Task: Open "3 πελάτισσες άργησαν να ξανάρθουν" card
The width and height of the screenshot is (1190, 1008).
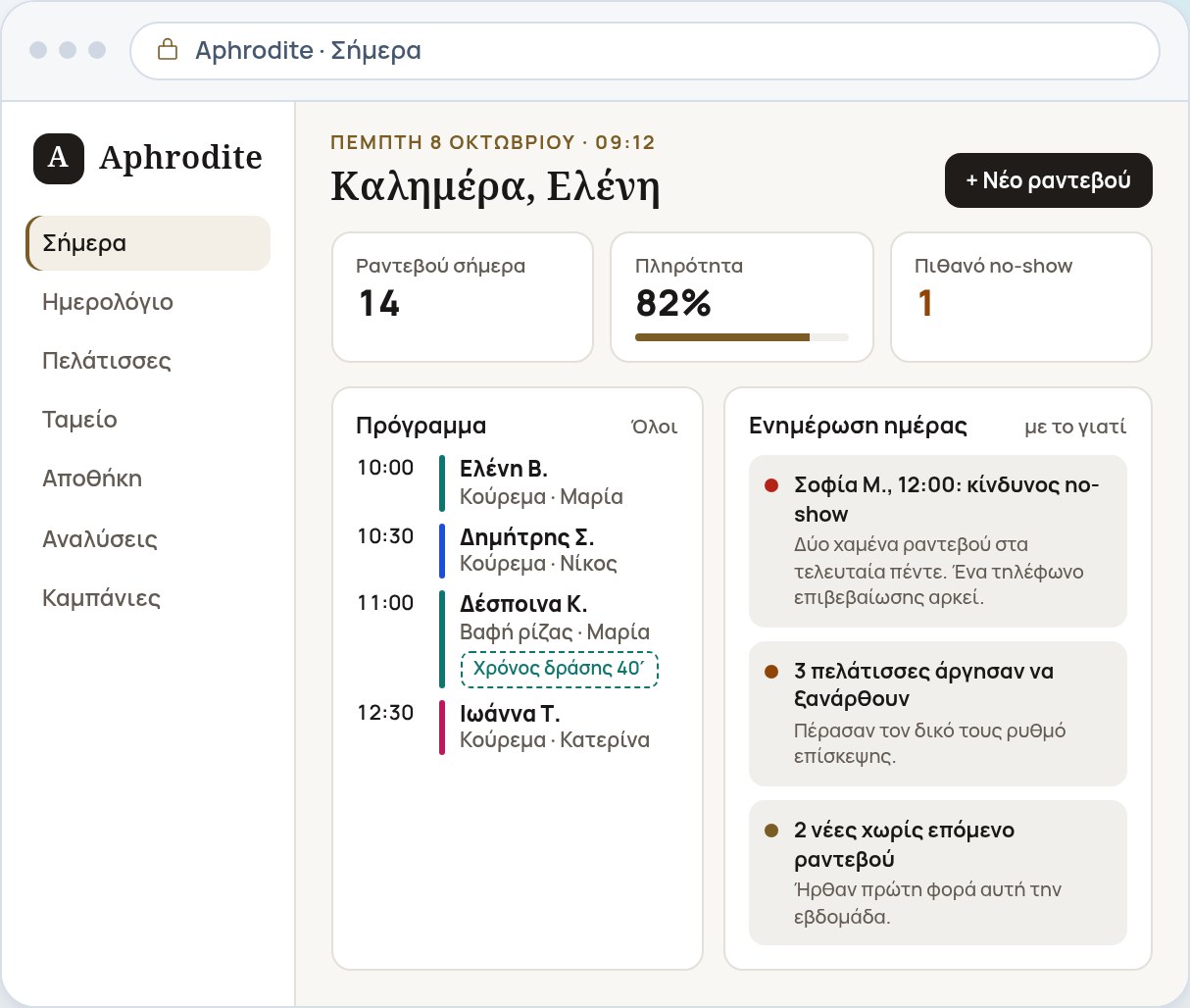Action: (938, 714)
